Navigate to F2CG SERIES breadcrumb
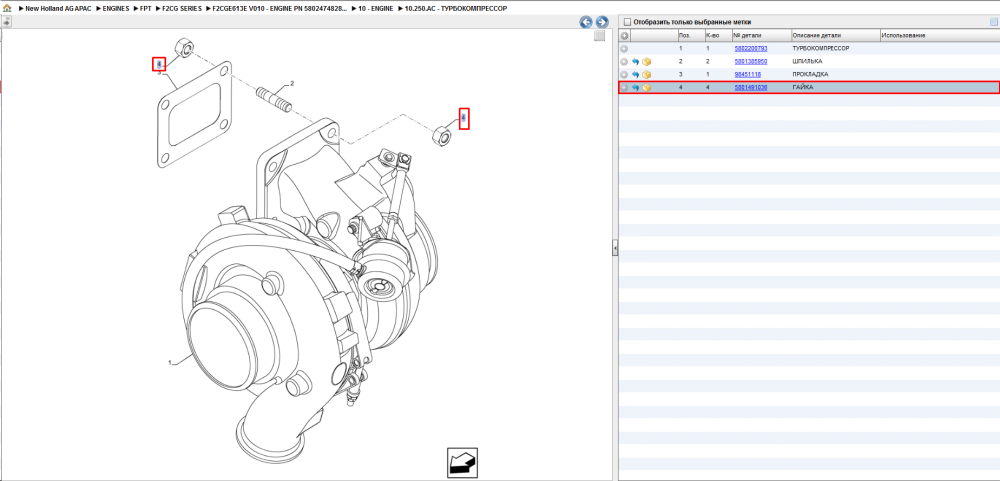This screenshot has height=481, width=1000. coord(182,9)
